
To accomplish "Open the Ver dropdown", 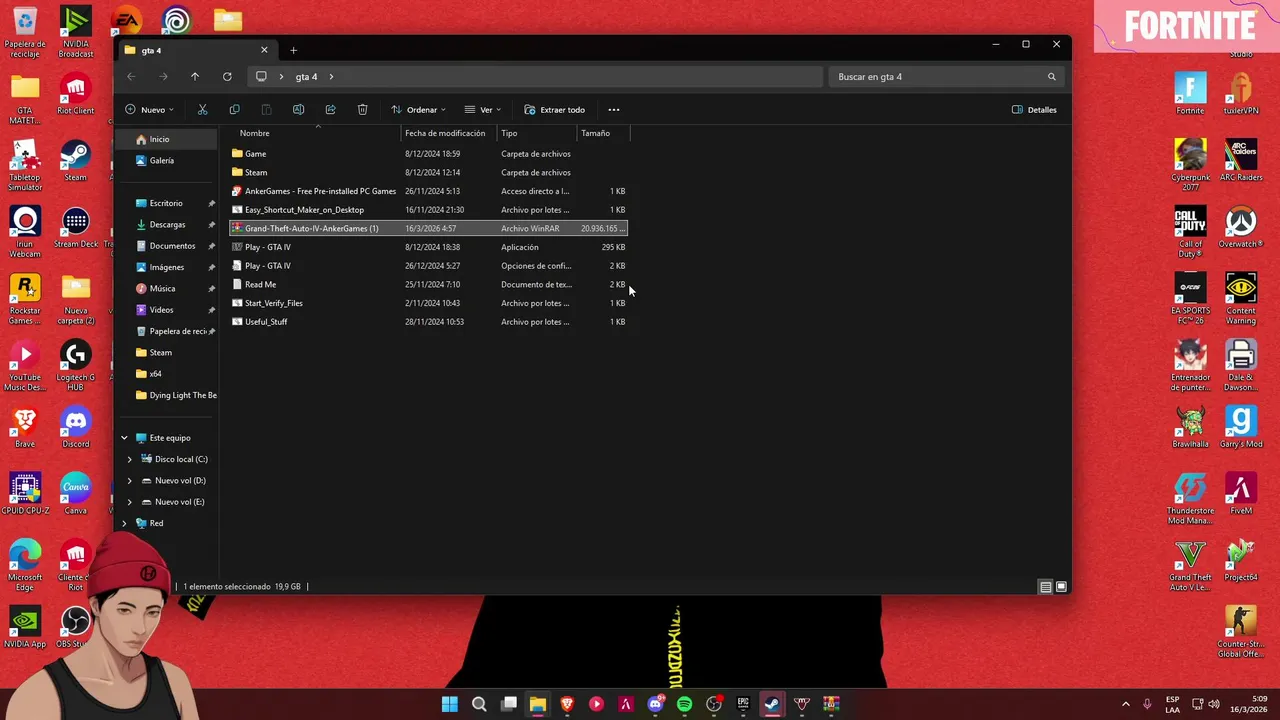I will click(x=483, y=110).
